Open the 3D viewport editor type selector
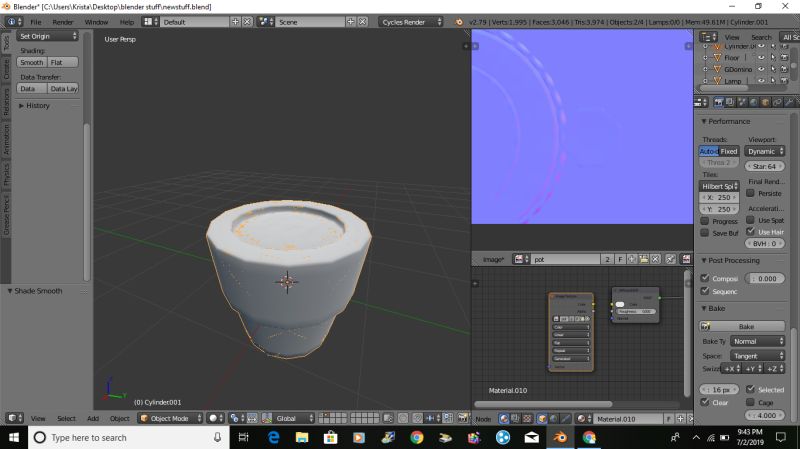The image size is (800, 449). pyautogui.click(x=14, y=418)
